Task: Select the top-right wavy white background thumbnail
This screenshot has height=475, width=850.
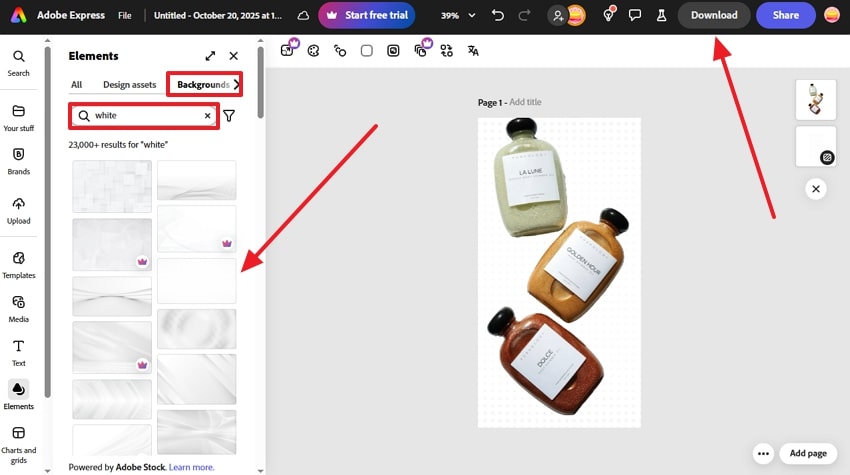Action: [197, 180]
